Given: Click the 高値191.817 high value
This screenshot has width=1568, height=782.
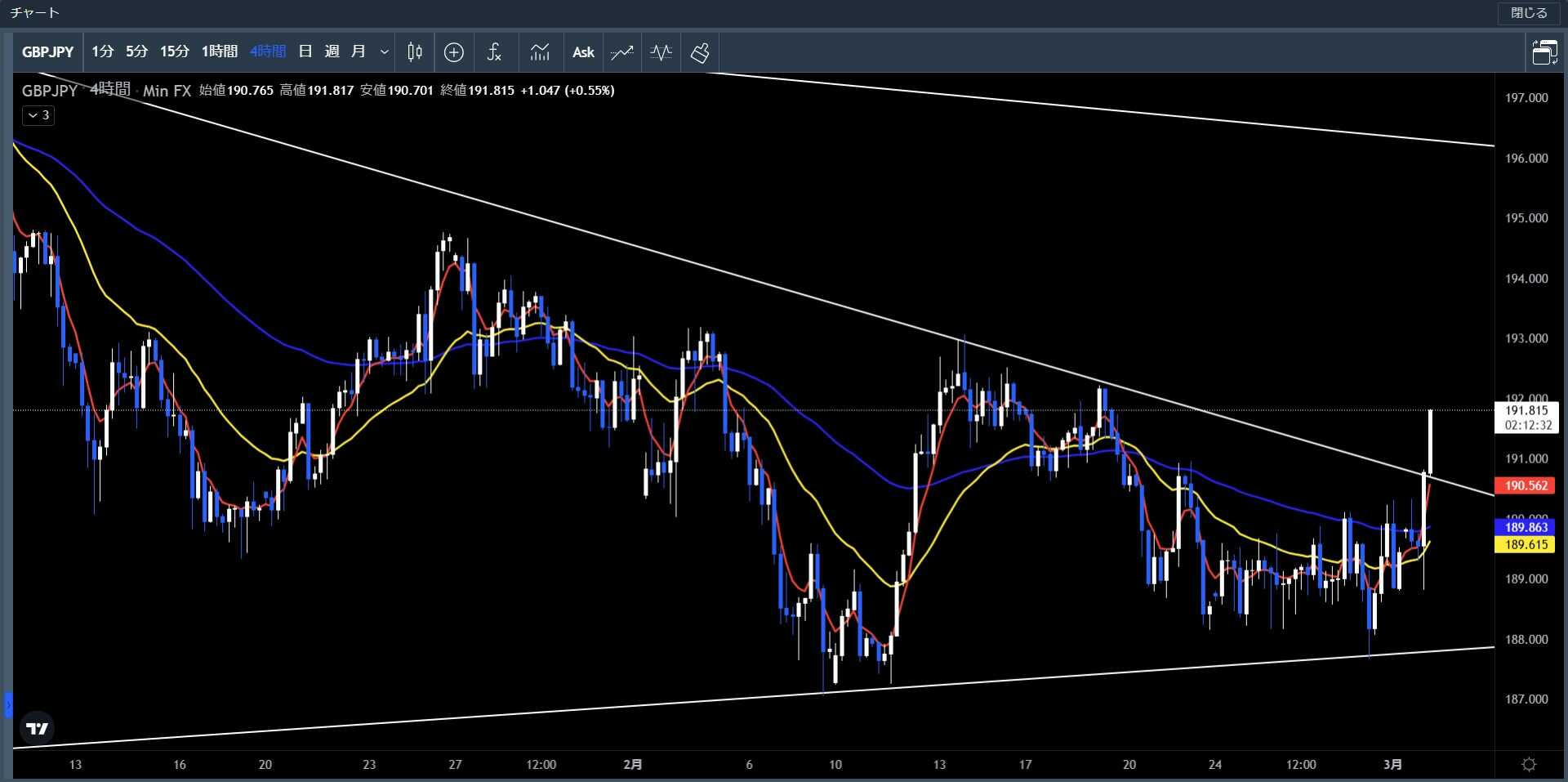Looking at the screenshot, I should point(316,90).
